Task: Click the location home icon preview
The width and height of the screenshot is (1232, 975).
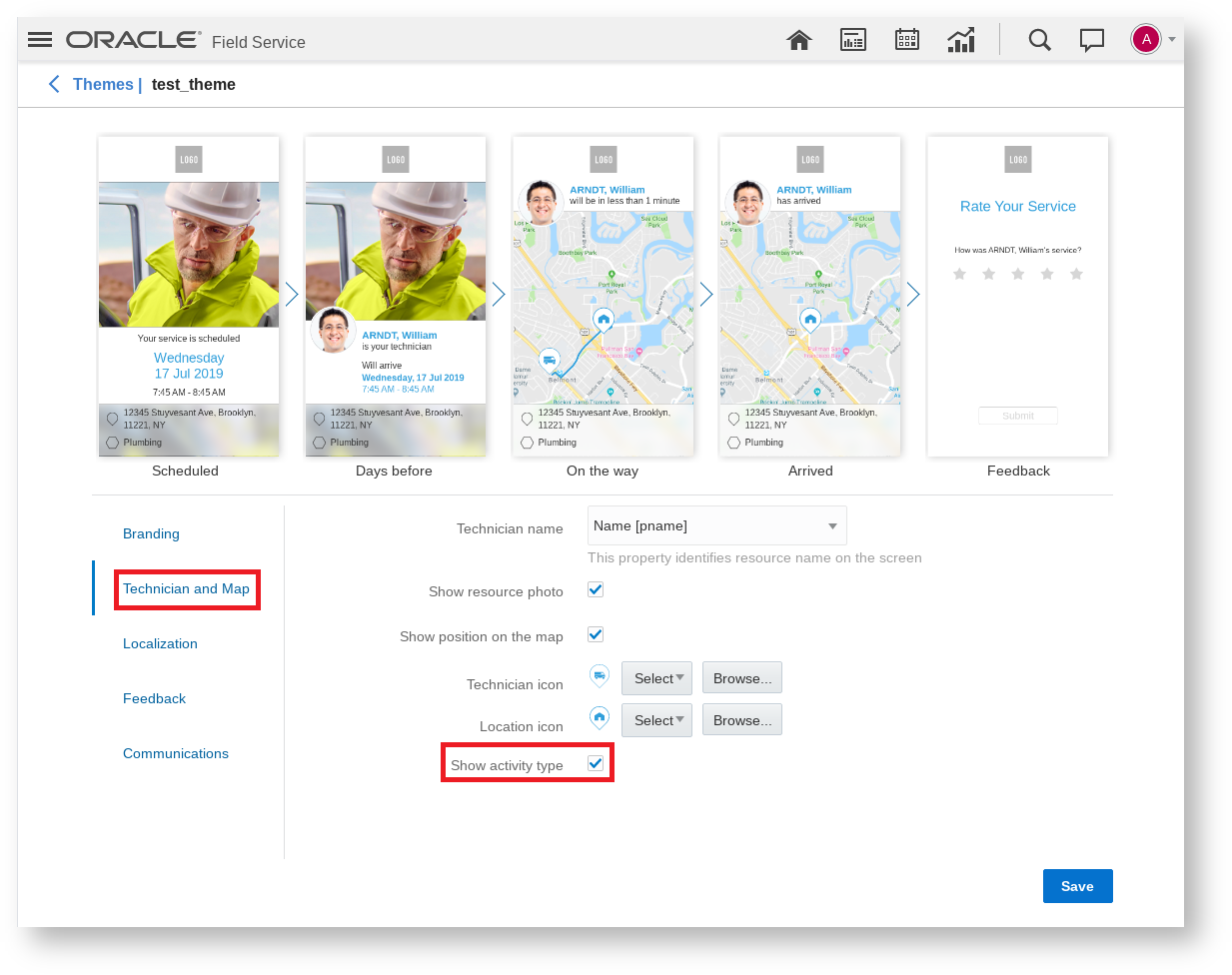Action: pos(600,717)
